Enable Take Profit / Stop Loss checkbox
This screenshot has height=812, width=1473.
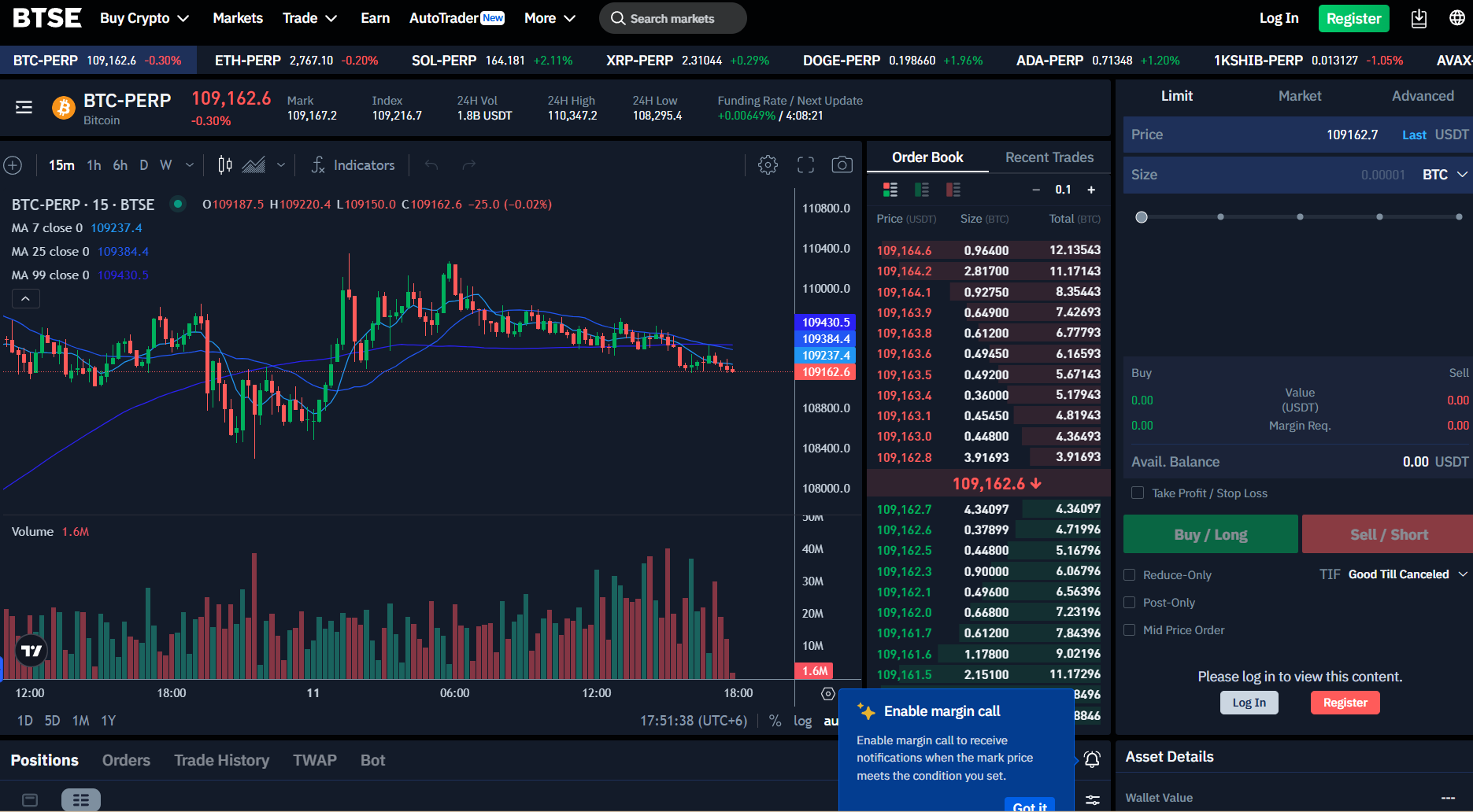pos(1138,493)
